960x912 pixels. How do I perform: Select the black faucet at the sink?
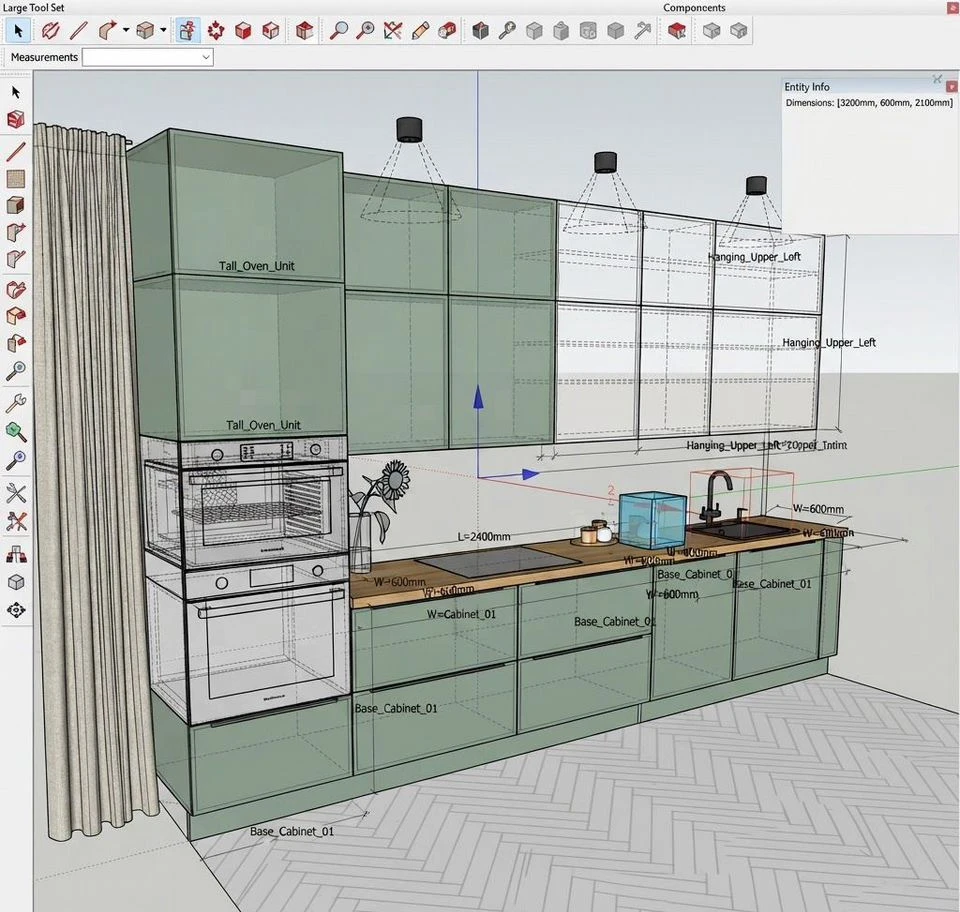point(717,495)
